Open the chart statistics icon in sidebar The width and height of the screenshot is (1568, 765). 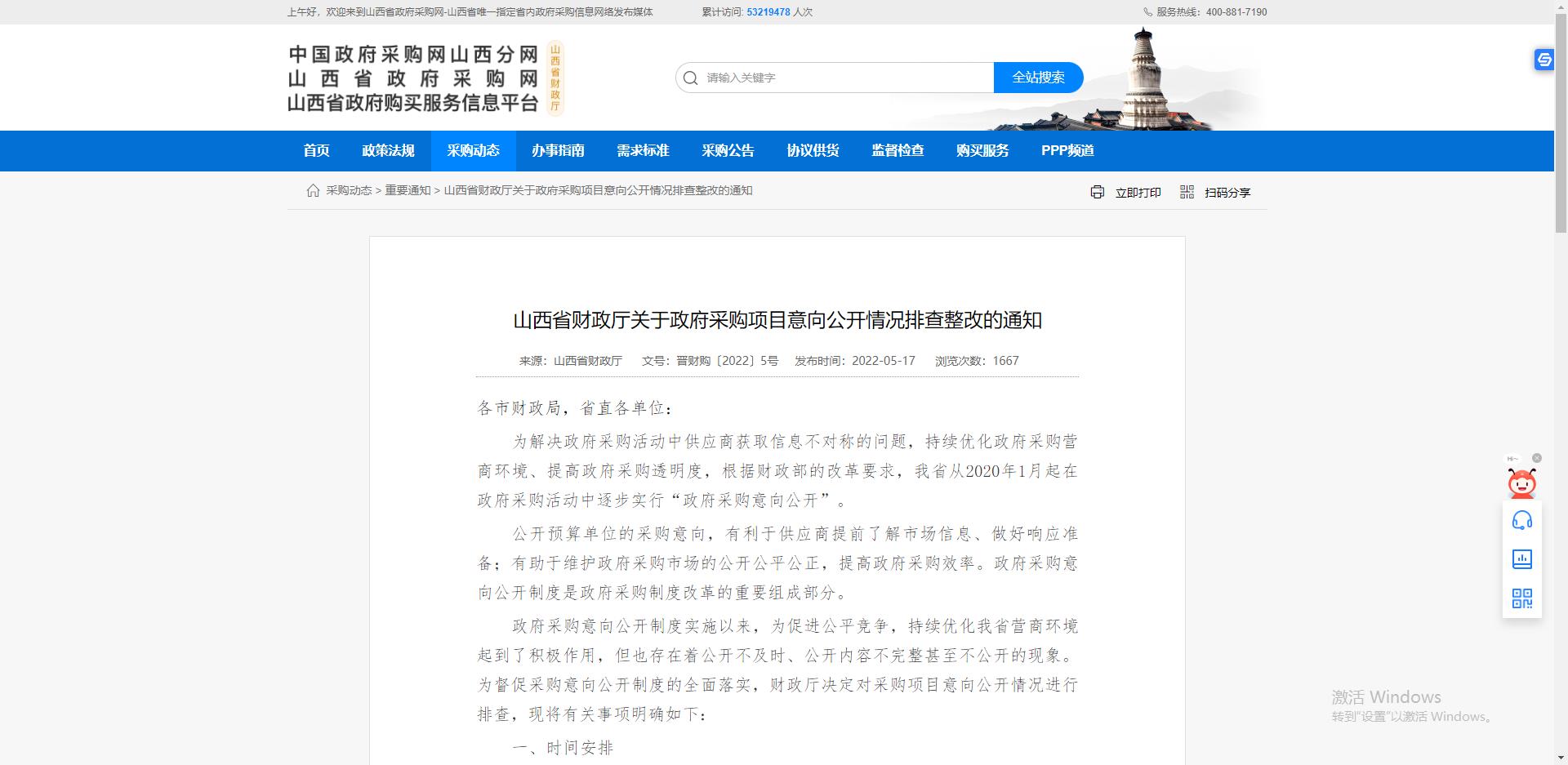(1521, 559)
